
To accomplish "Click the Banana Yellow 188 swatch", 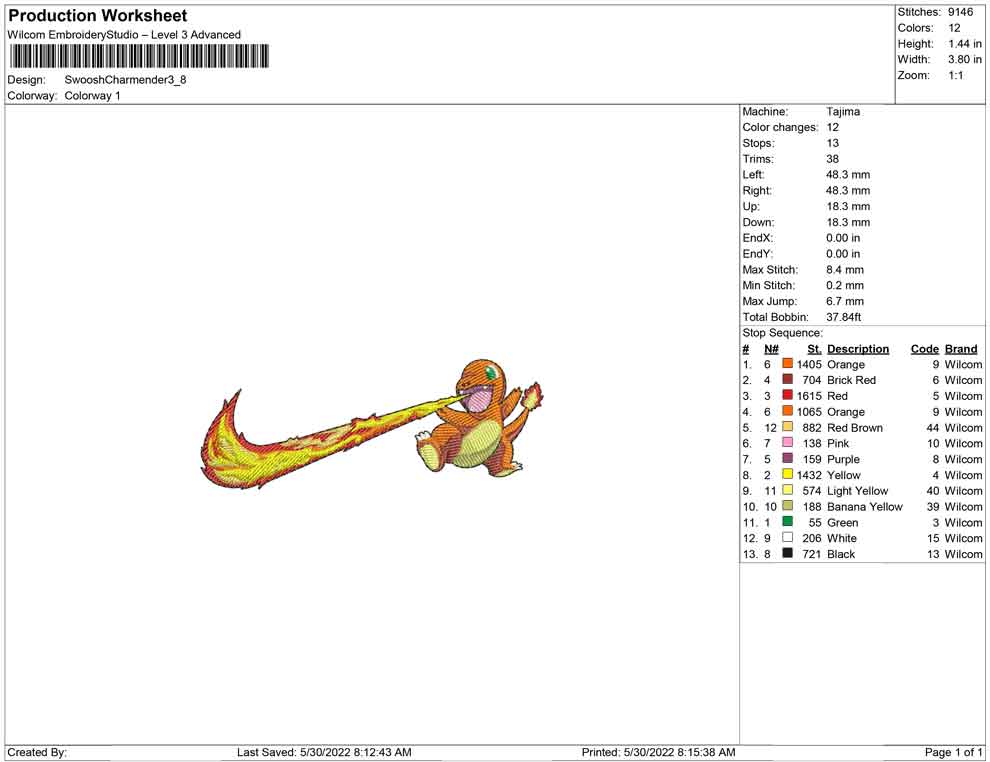I will (x=787, y=506).
